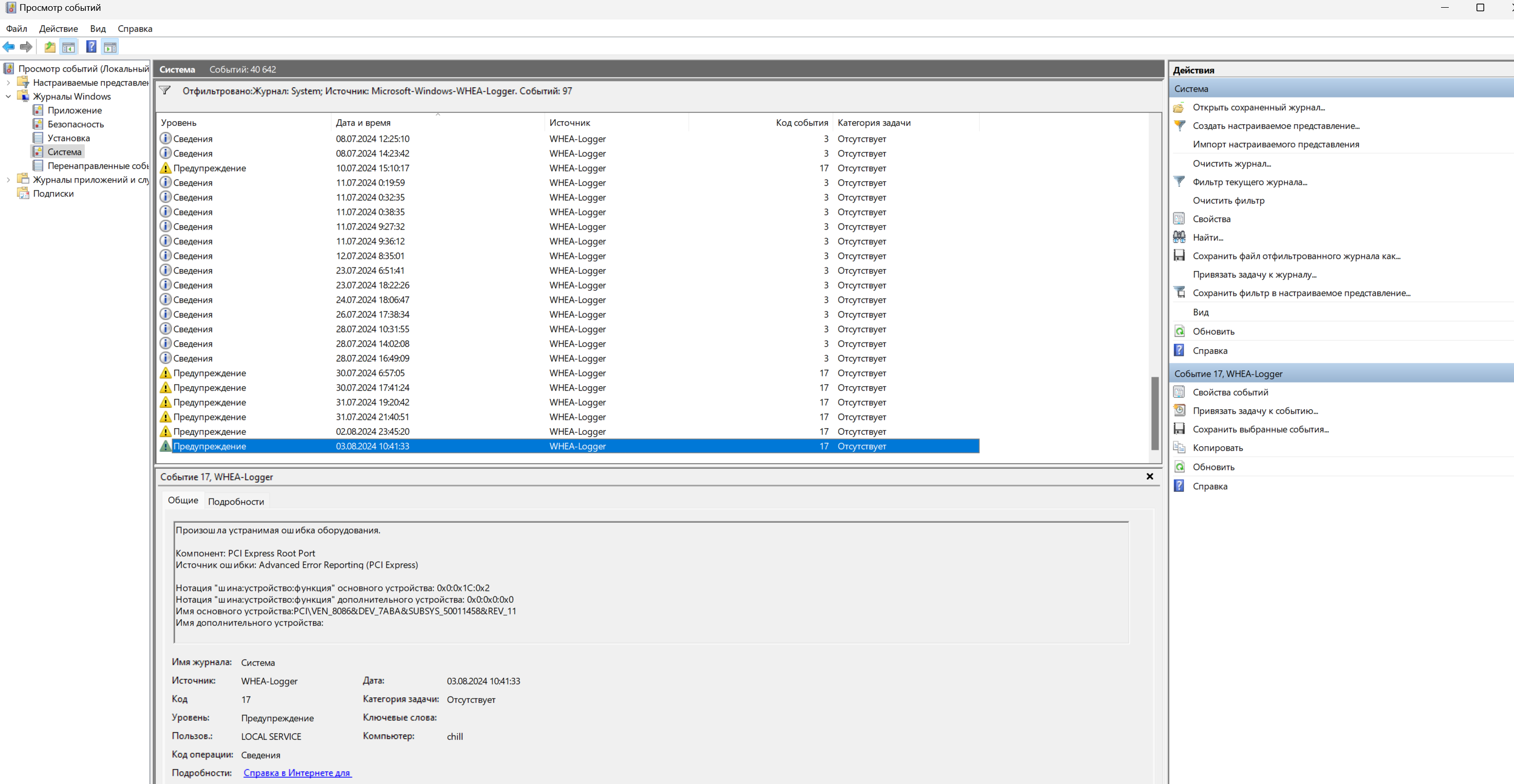Expand Настраиваемые представления tree node
Image resolution: width=1514 pixels, height=784 pixels.
tap(8, 83)
